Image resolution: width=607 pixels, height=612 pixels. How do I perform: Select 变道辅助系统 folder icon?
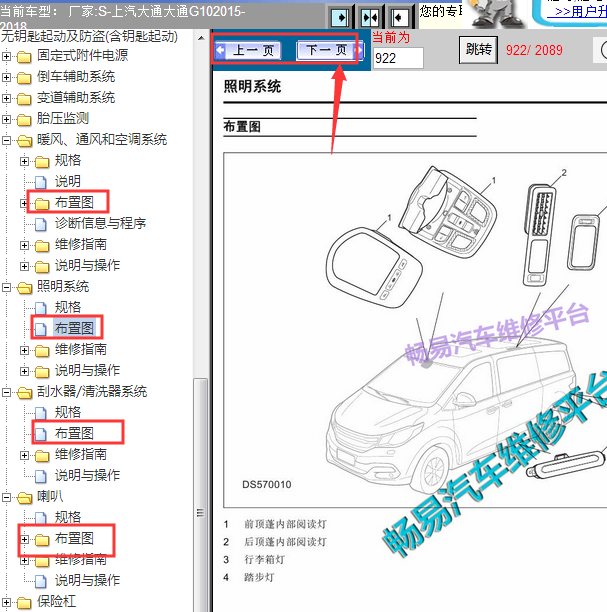coord(24,99)
